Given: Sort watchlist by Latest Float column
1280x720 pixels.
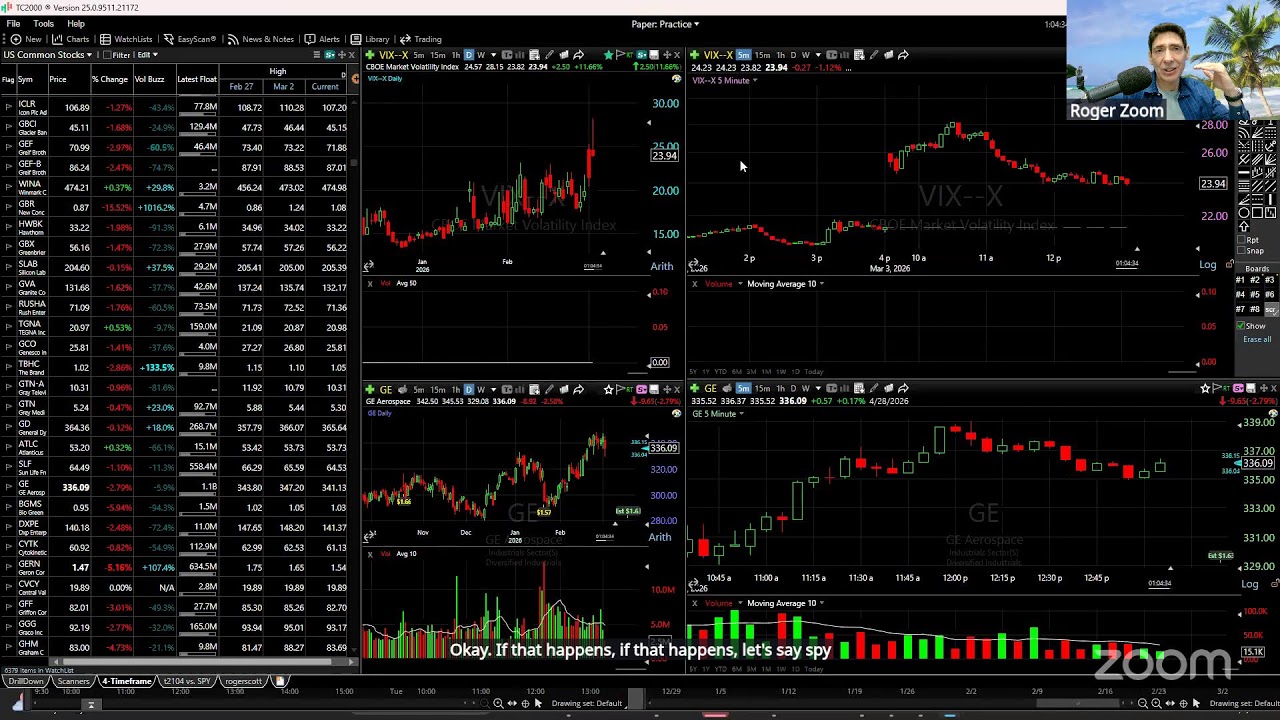Looking at the screenshot, I should coord(196,79).
